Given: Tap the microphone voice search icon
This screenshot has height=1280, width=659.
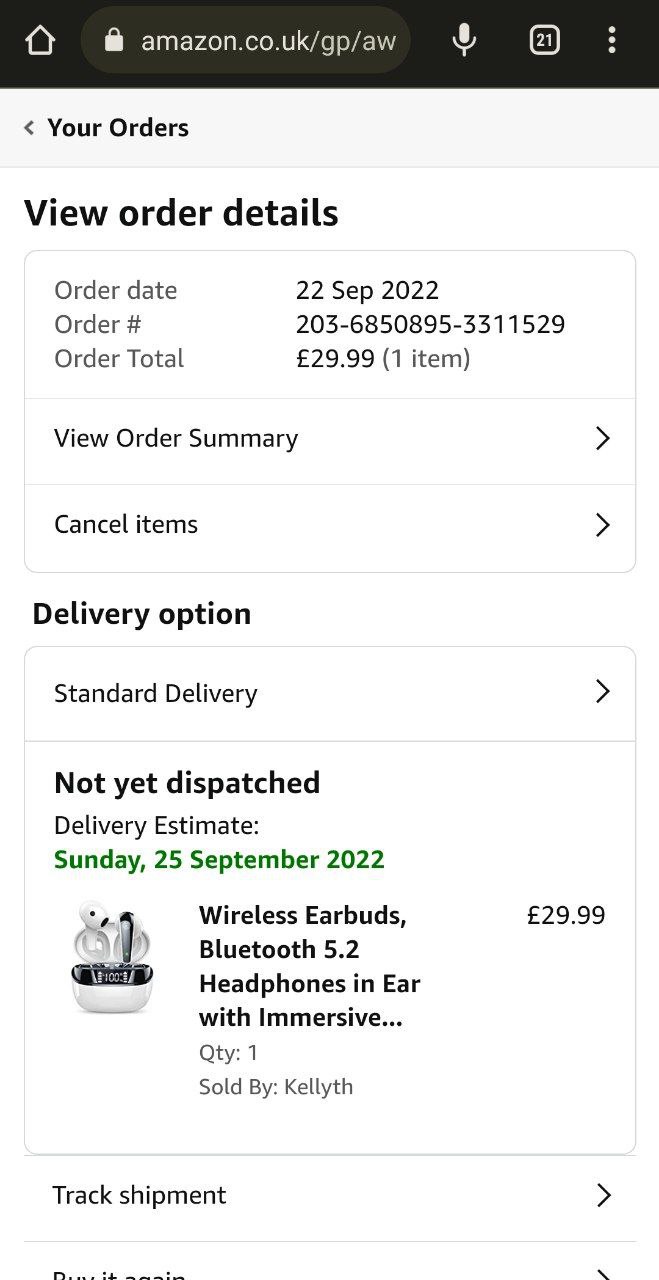Looking at the screenshot, I should (x=464, y=41).
